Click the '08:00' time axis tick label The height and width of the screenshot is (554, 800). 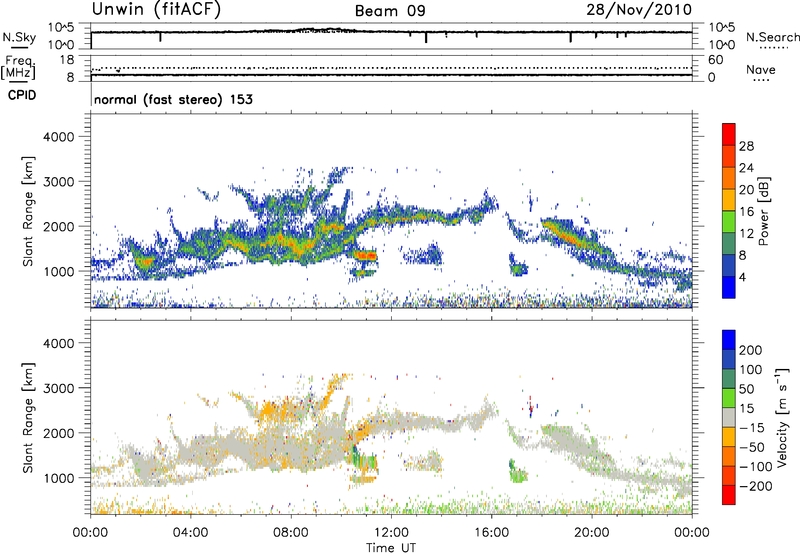click(x=291, y=533)
